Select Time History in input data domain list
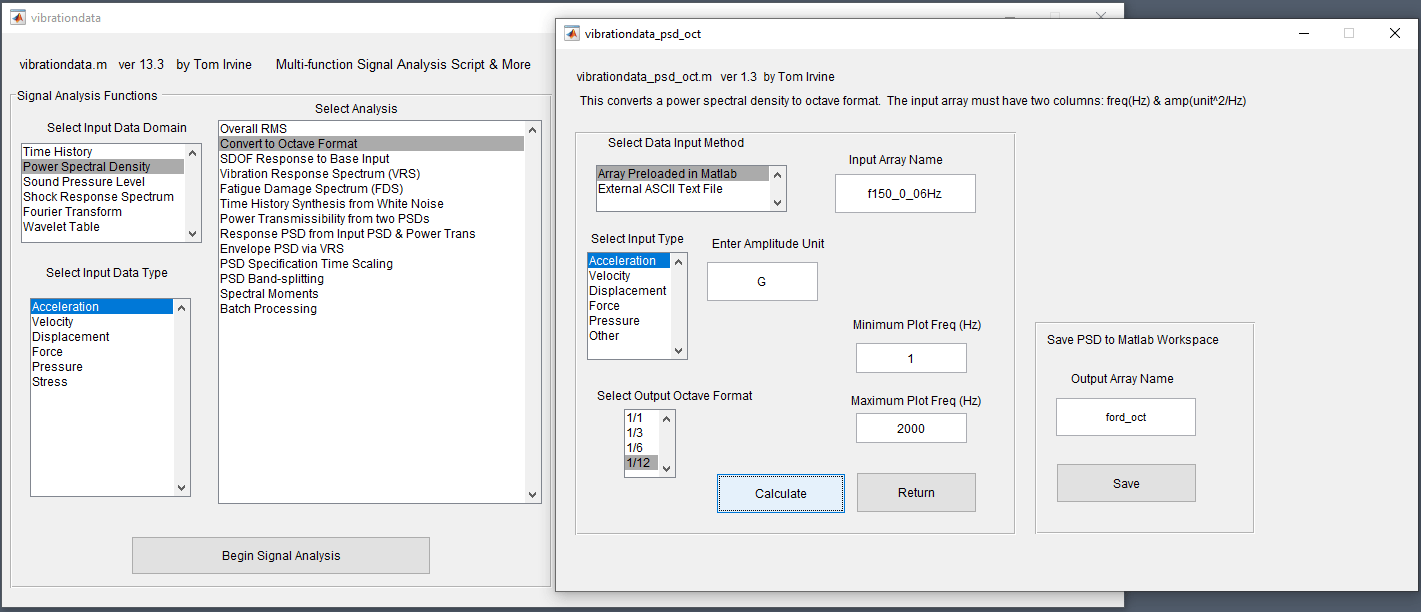This screenshot has height=612, width=1421. pyautogui.click(x=103, y=152)
